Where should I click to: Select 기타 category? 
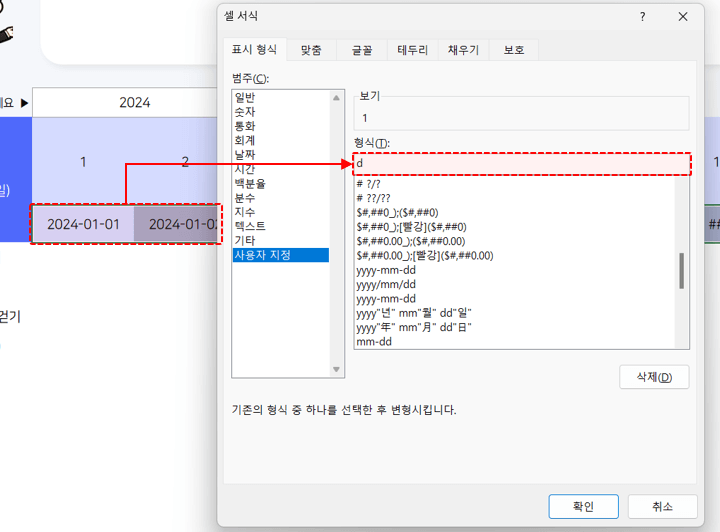[281, 240]
